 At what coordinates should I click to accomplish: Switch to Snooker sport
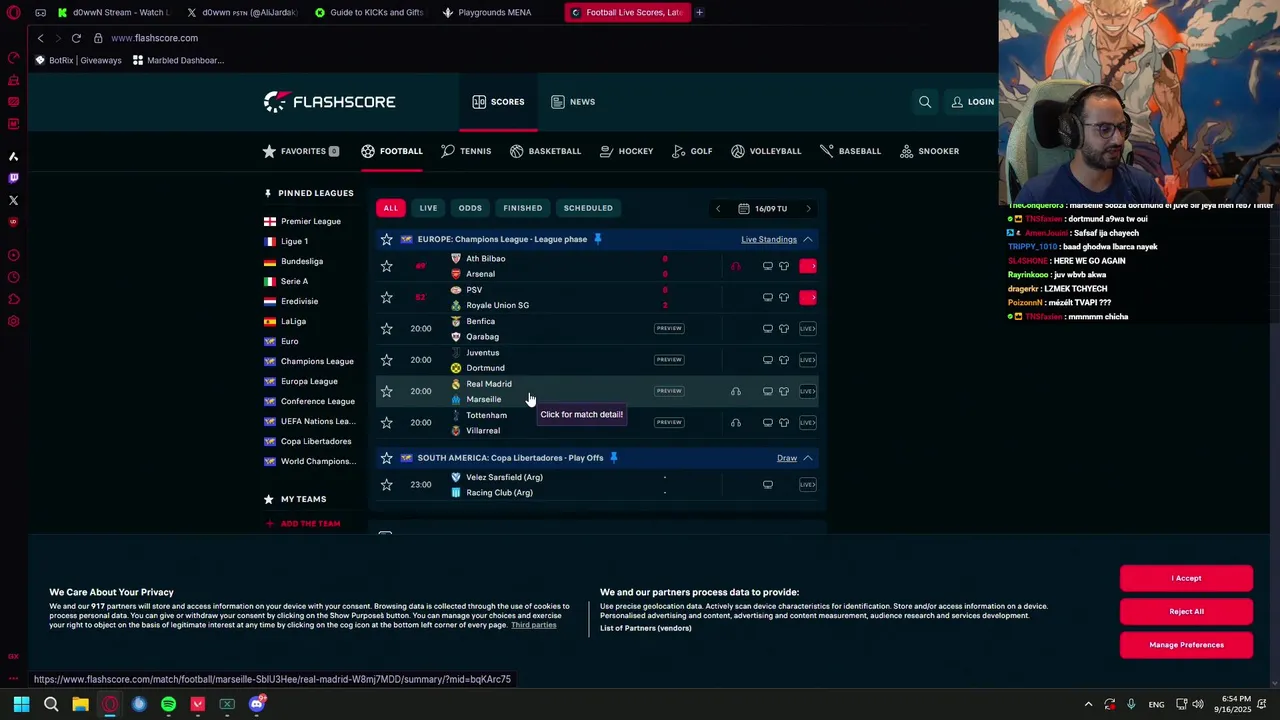[x=929, y=151]
